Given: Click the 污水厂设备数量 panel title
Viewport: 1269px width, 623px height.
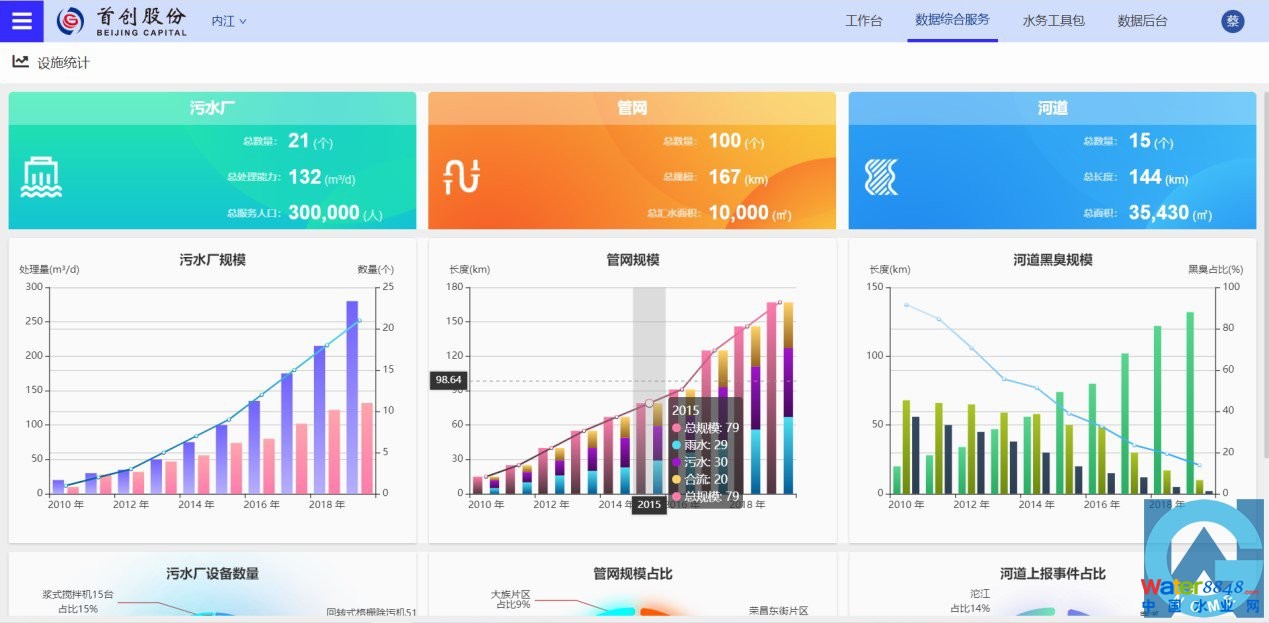Looking at the screenshot, I should click(212, 574).
